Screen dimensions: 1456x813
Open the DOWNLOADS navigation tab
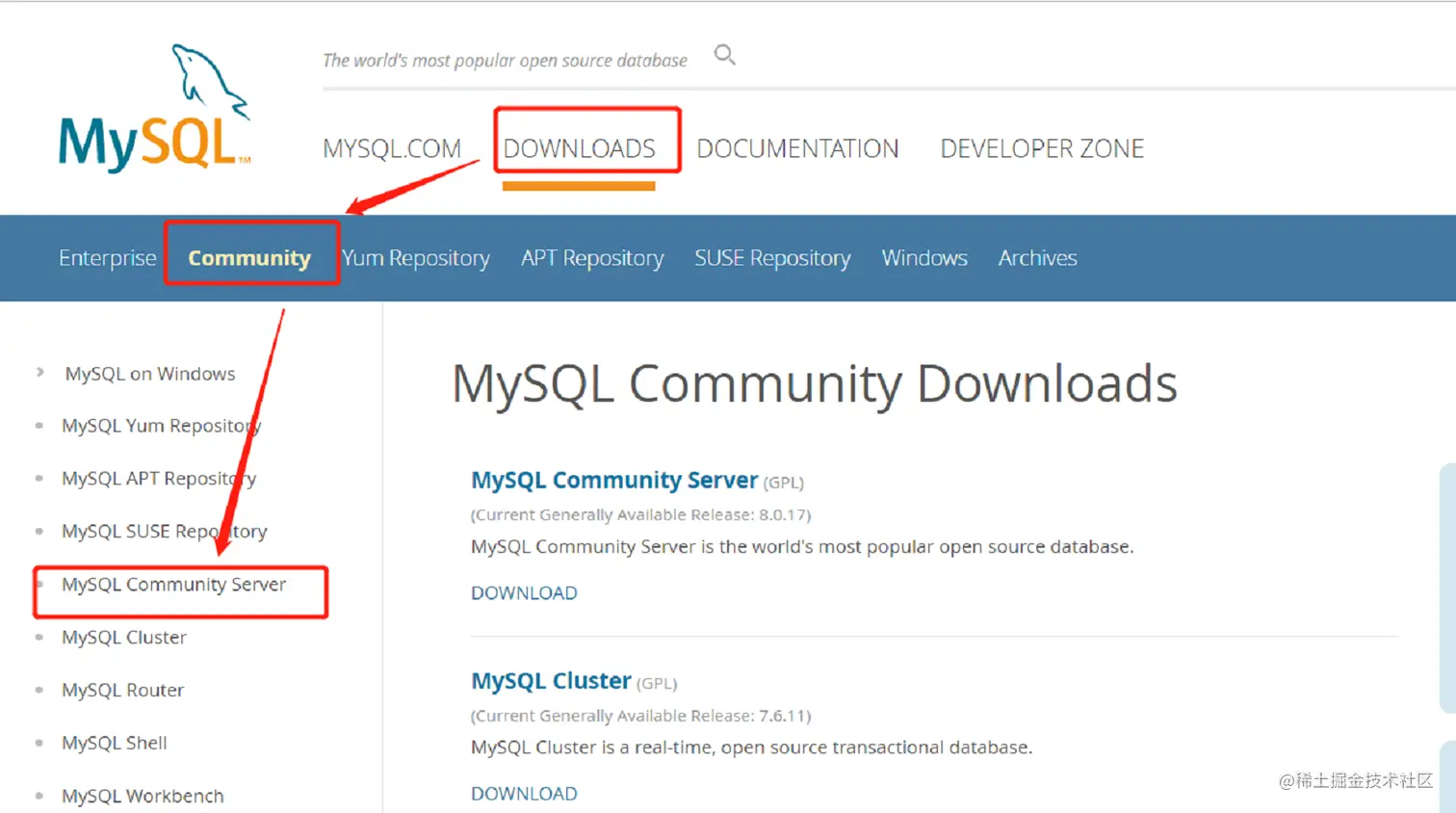pos(579,148)
